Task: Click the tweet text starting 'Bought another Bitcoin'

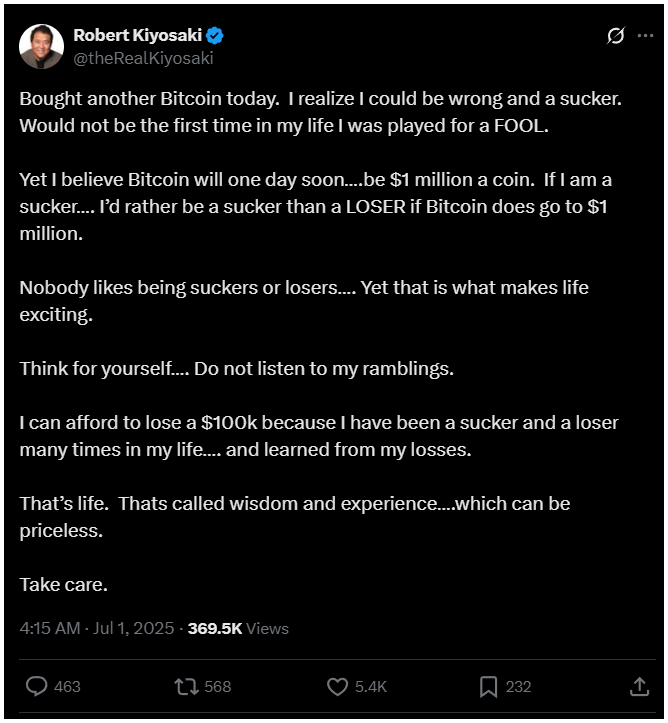Action: (320, 112)
